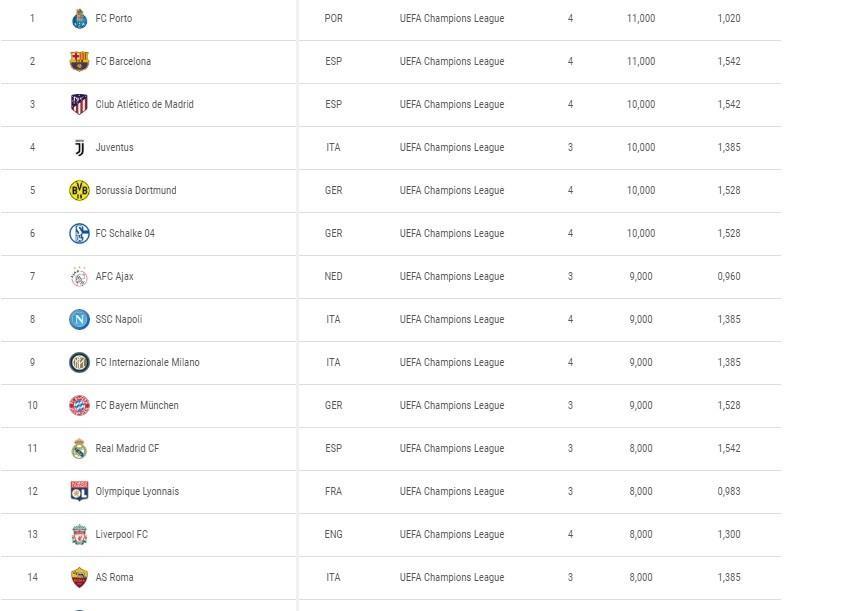Open the FC Internazionale Milano name link
Screen dimensions: 857x611
coord(148,362)
